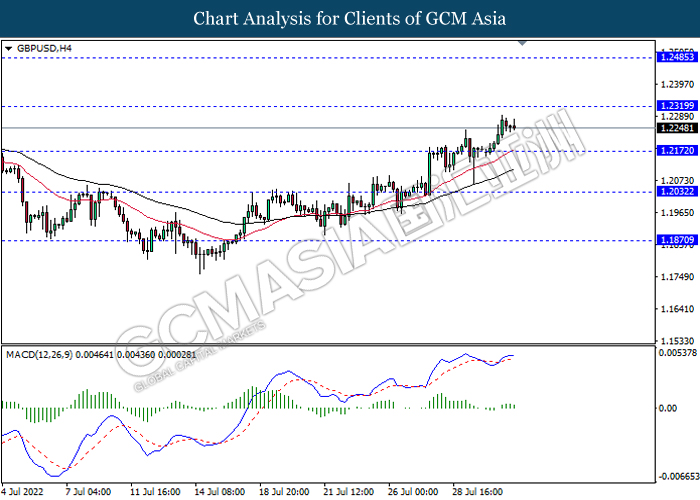Click the 21 Jul 12:00 time label
700x500 pixels.
click(x=349, y=492)
